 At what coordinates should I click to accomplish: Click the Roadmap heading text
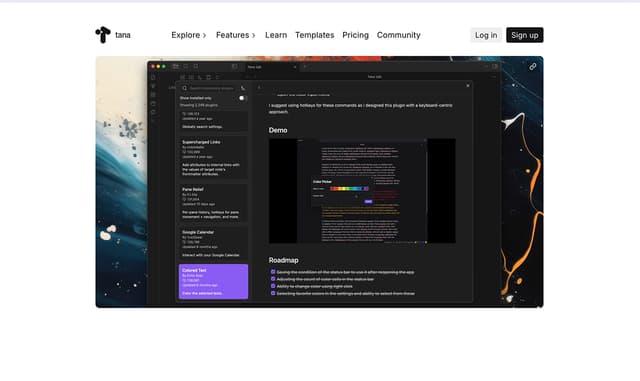click(x=283, y=260)
